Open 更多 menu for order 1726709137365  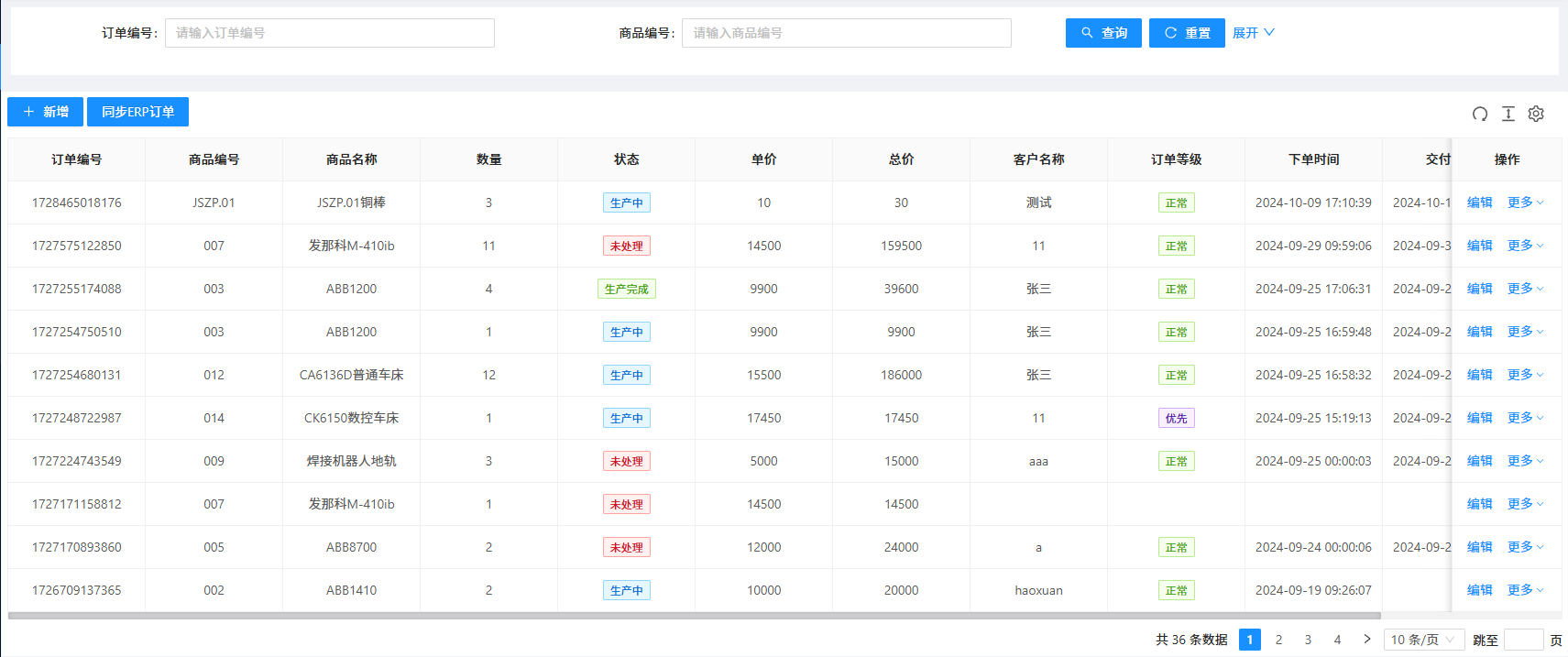[x=1526, y=590]
